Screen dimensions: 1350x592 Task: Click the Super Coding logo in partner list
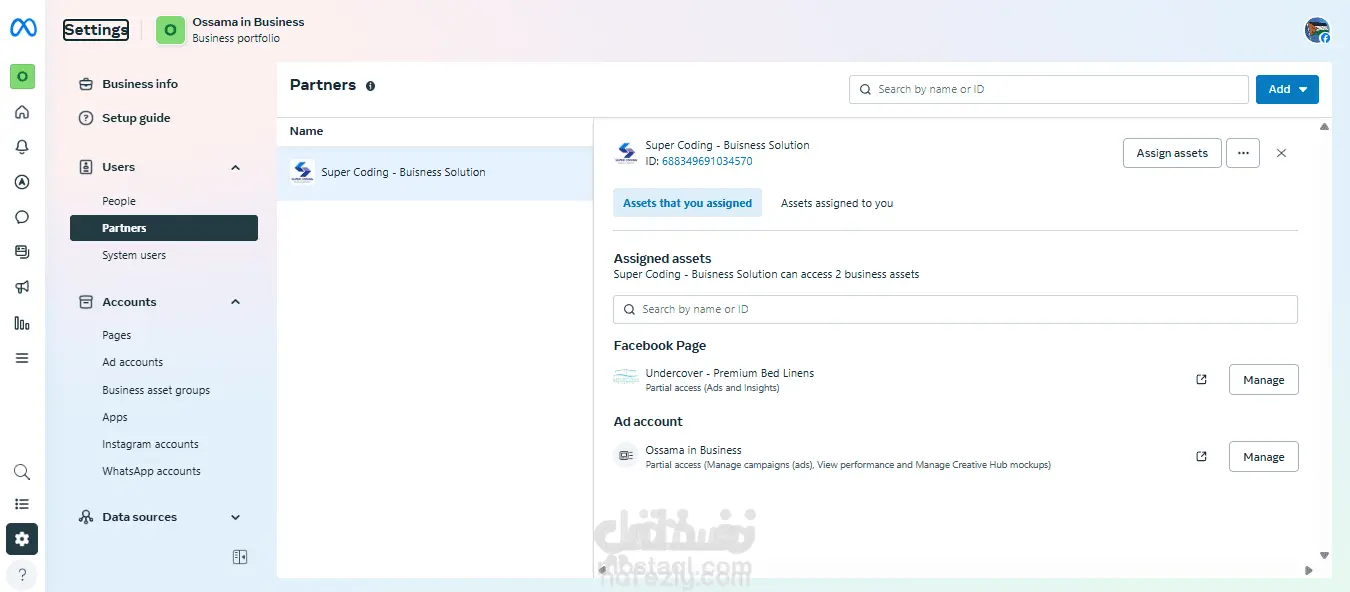302,172
